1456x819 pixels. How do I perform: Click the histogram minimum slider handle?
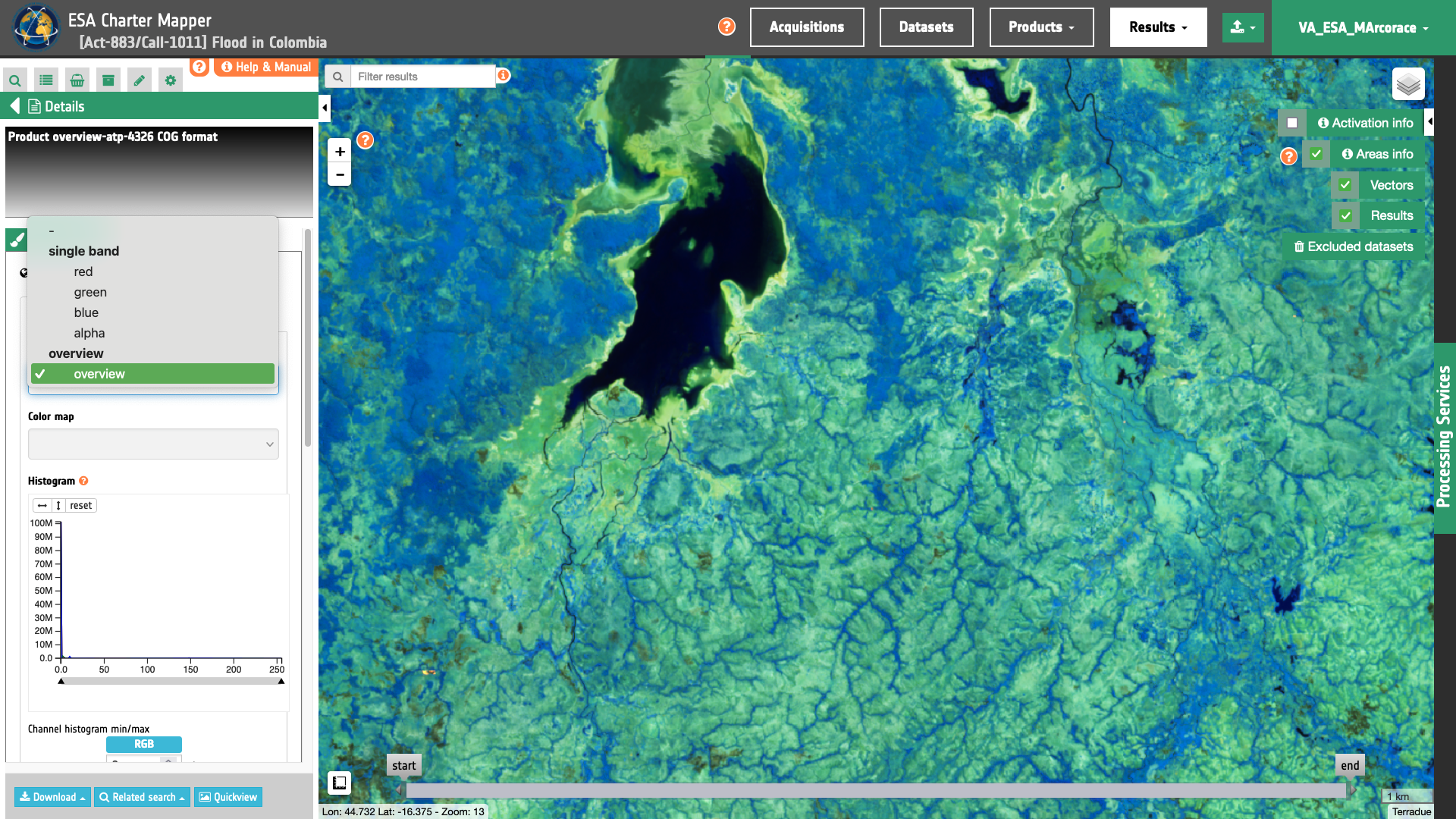tap(61, 681)
